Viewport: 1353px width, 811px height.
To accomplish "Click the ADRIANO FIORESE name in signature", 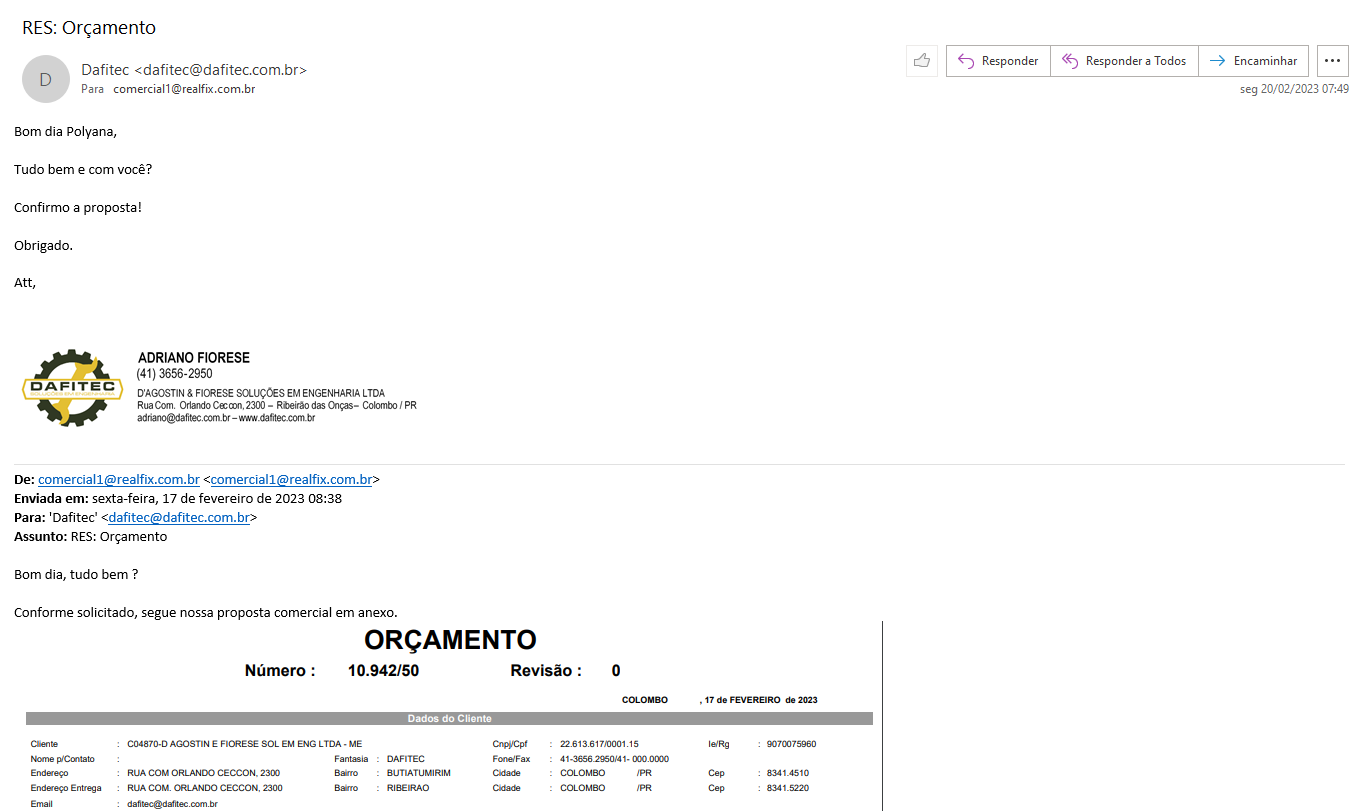I will click(194, 358).
